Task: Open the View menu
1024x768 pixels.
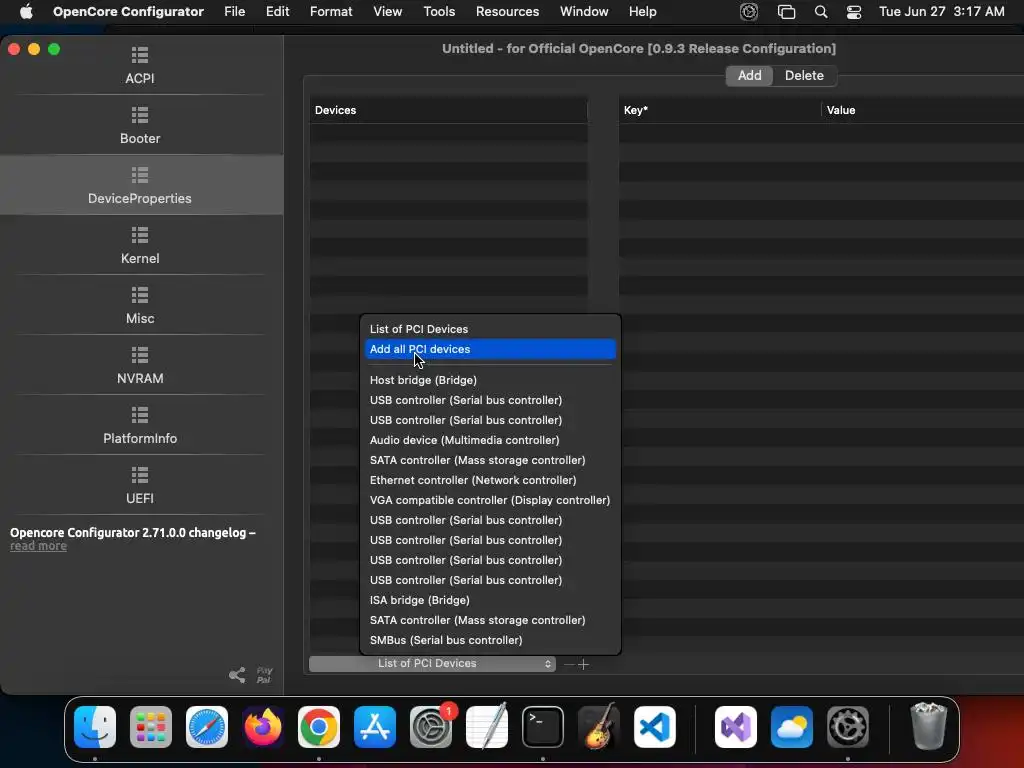Action: point(387,12)
